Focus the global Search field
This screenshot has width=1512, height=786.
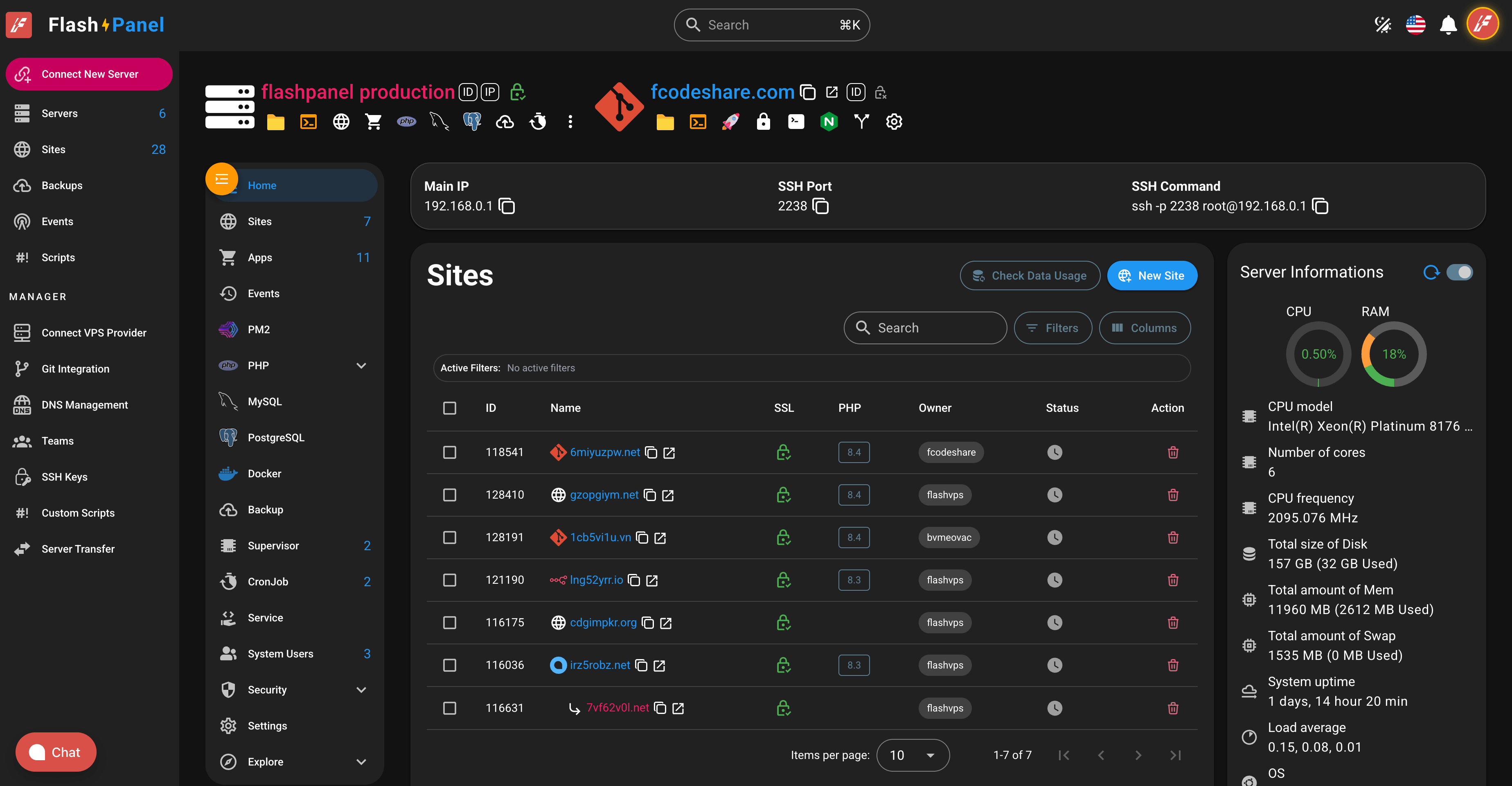coord(771,25)
